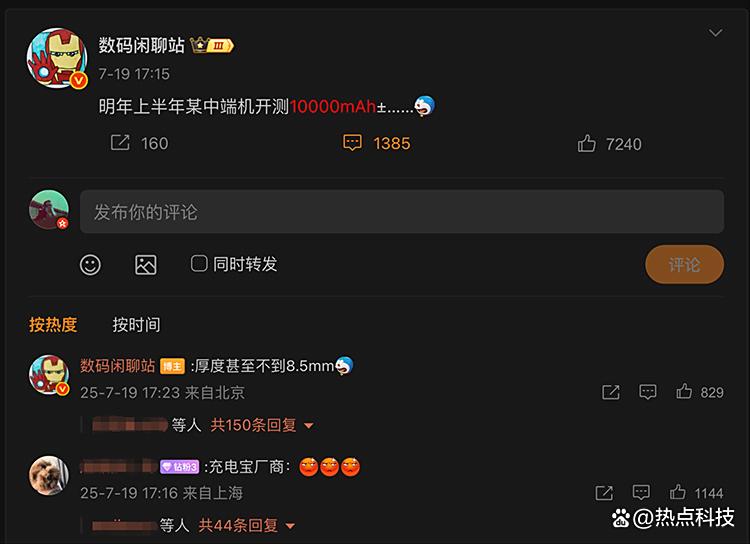
Task: Enable the 同时转发 checkbox
Action: coord(199,263)
